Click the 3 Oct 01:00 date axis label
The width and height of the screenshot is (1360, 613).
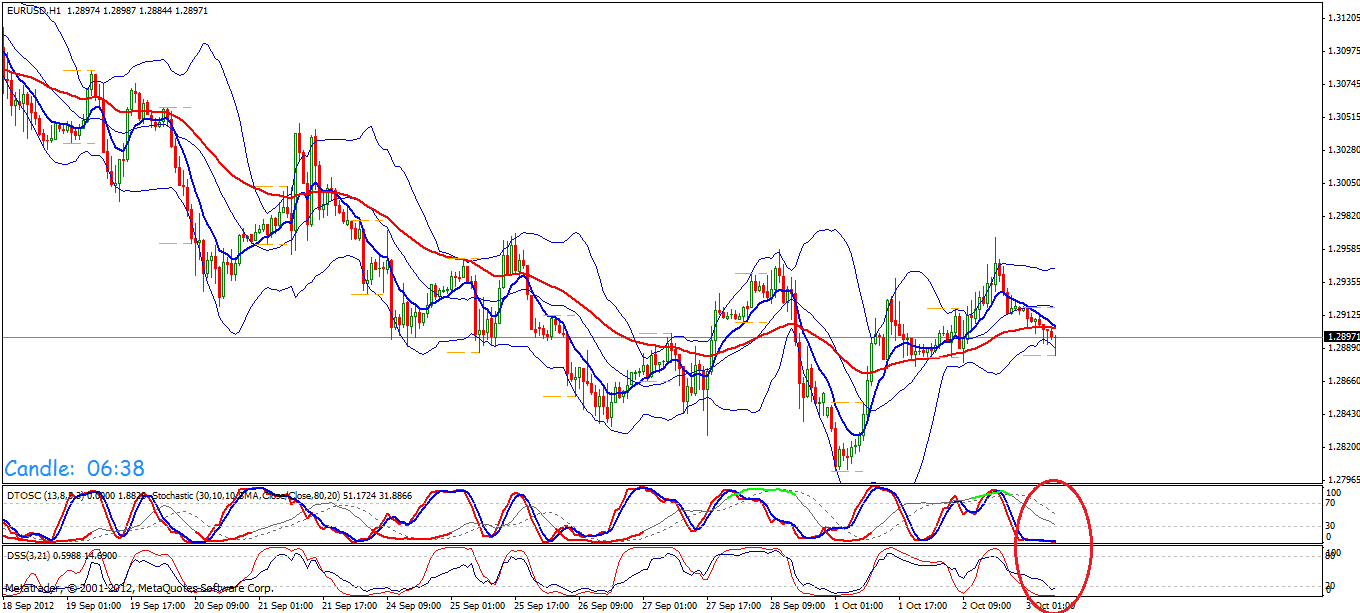tap(1050, 604)
